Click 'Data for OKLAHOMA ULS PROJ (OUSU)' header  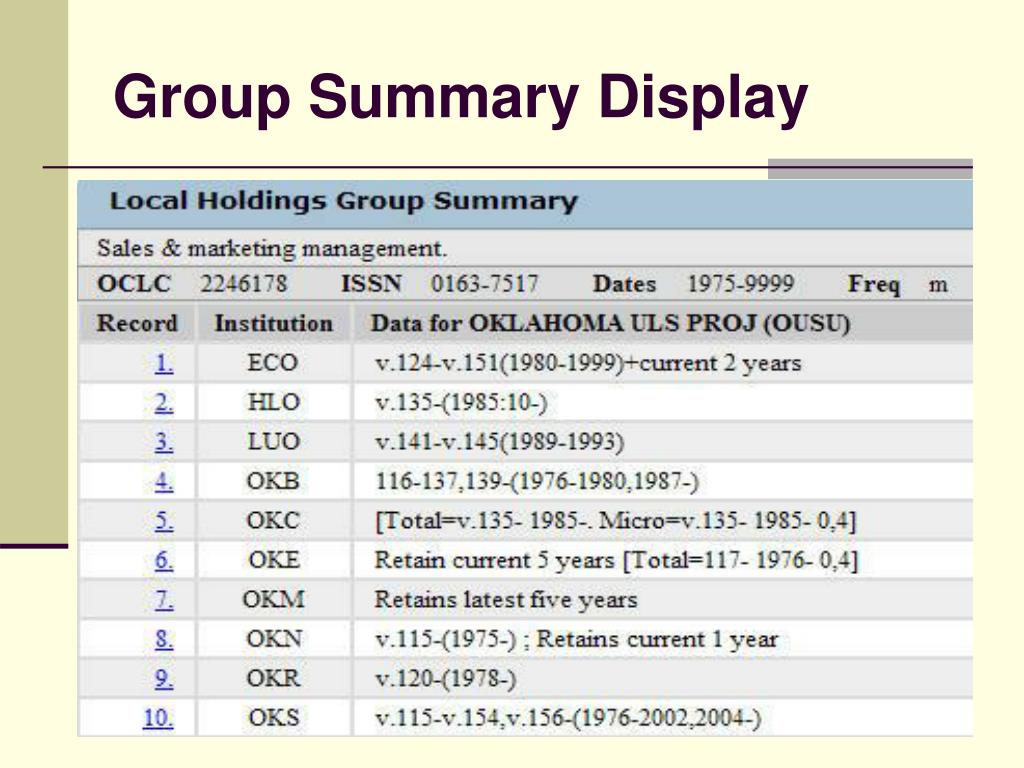(x=611, y=323)
